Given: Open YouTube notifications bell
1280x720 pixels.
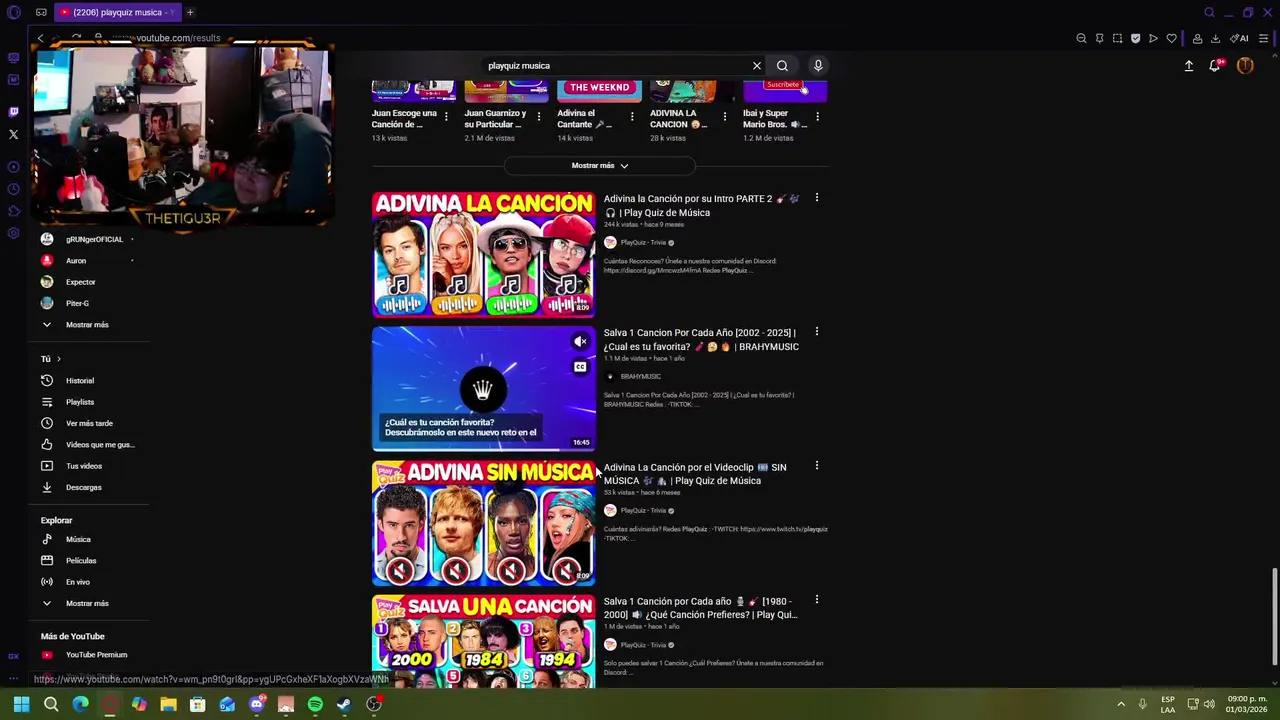Looking at the screenshot, I should click(1215, 66).
